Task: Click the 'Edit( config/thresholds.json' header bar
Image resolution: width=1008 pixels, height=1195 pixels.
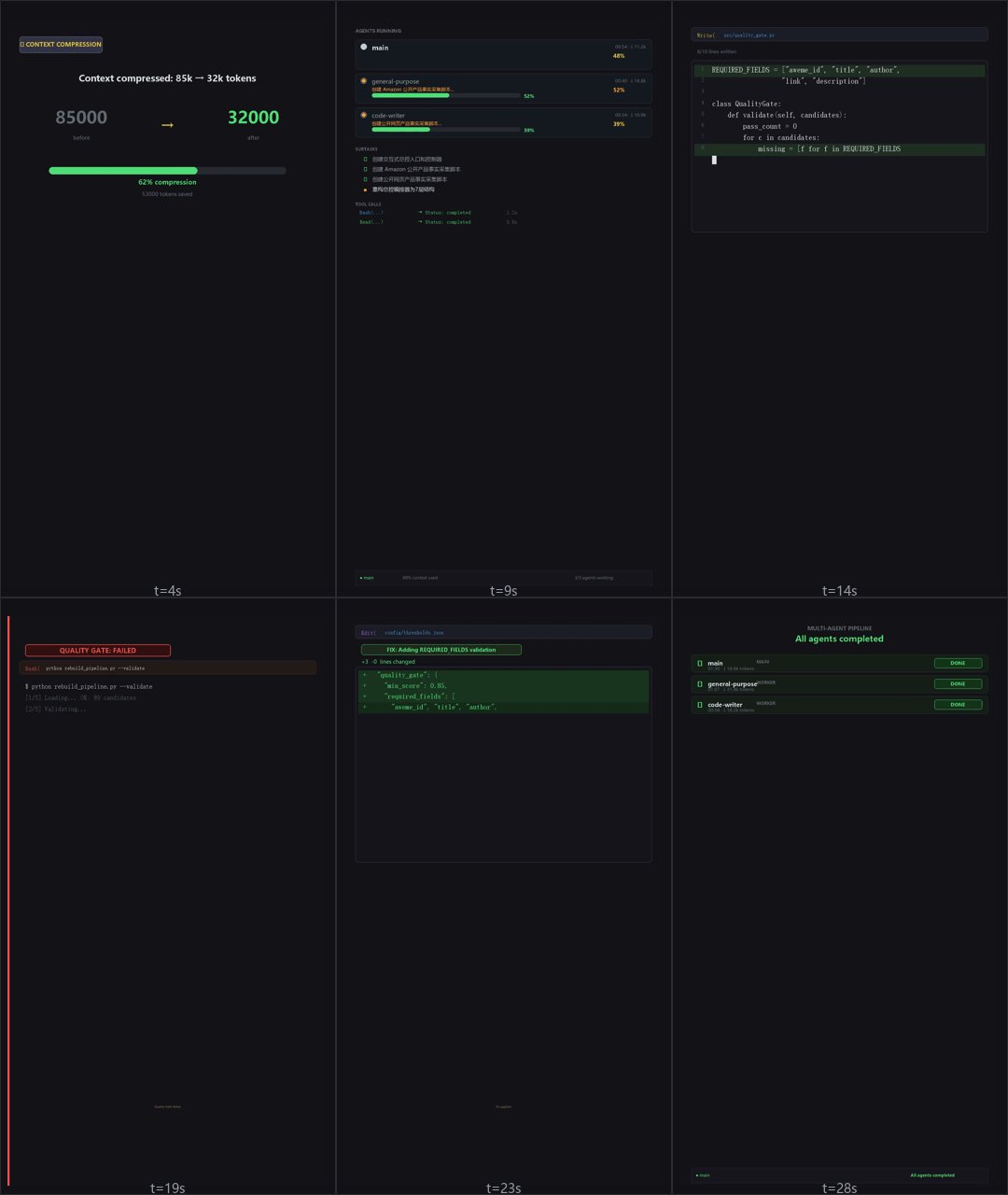Action: pos(503,632)
